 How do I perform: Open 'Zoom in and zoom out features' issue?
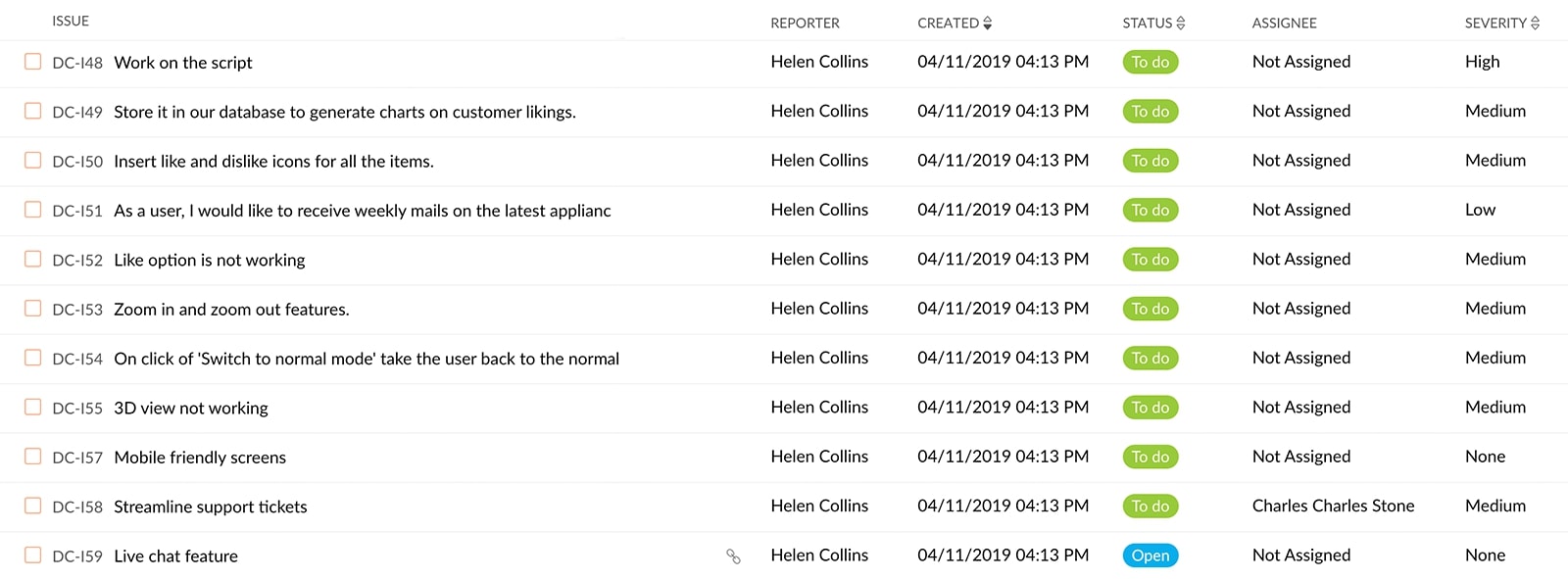coord(231,310)
